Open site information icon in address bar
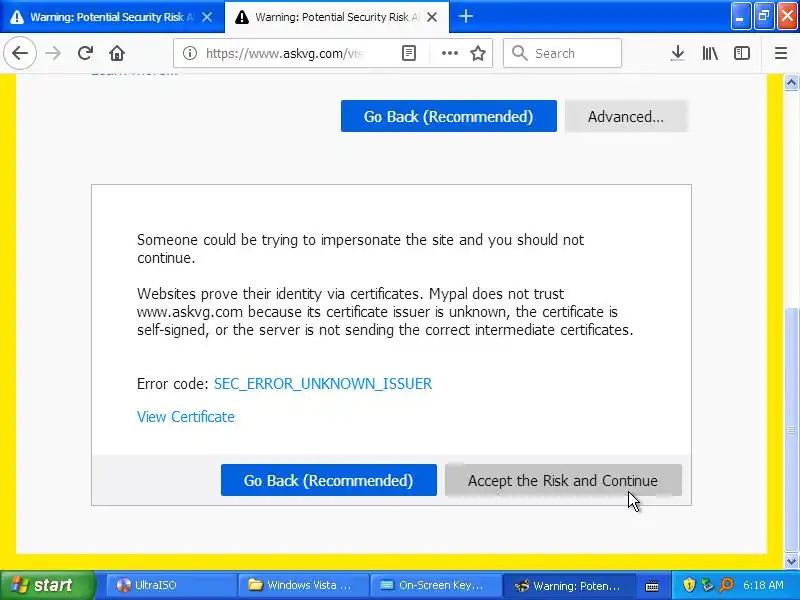 pyautogui.click(x=190, y=53)
